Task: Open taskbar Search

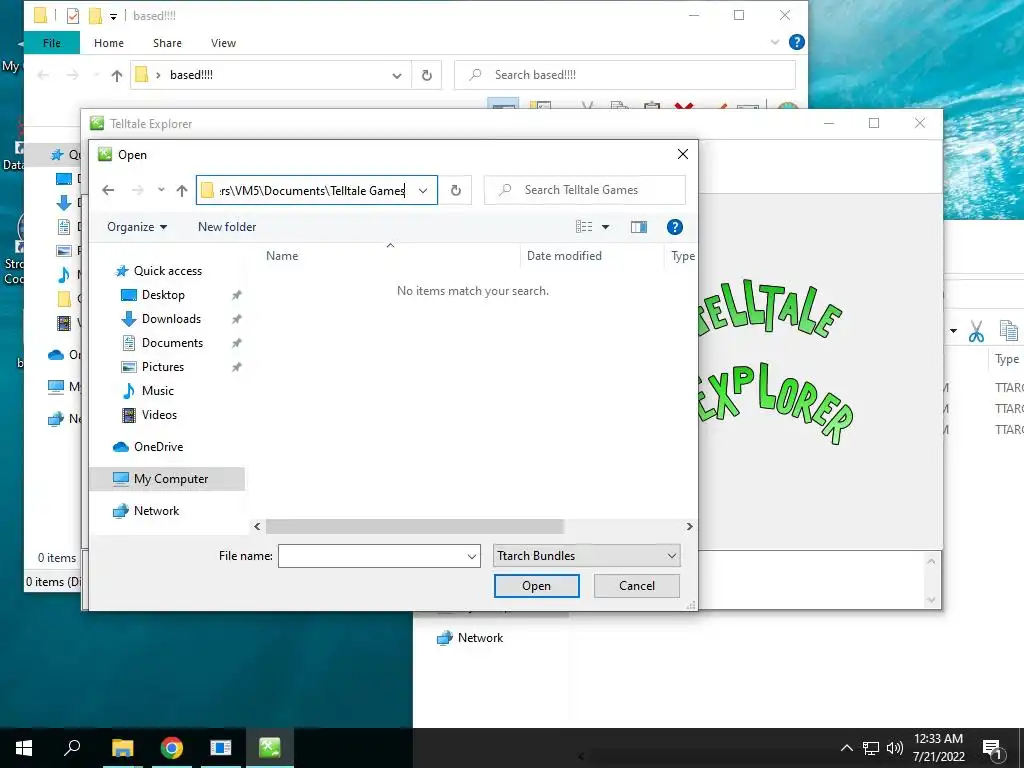Action: tap(72, 748)
